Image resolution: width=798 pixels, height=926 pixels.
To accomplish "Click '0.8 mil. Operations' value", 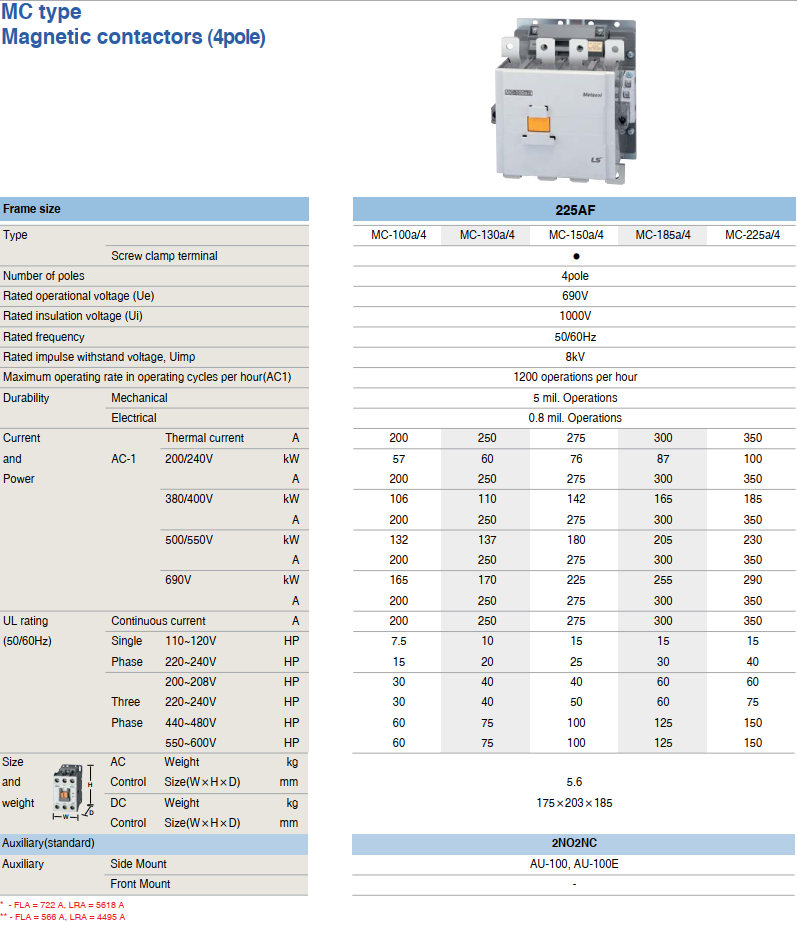I will pyautogui.click(x=575, y=418).
